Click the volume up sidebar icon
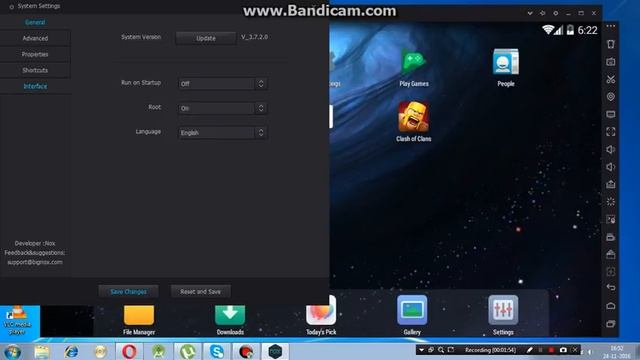Viewport: 640px width, 360px height. (611, 149)
